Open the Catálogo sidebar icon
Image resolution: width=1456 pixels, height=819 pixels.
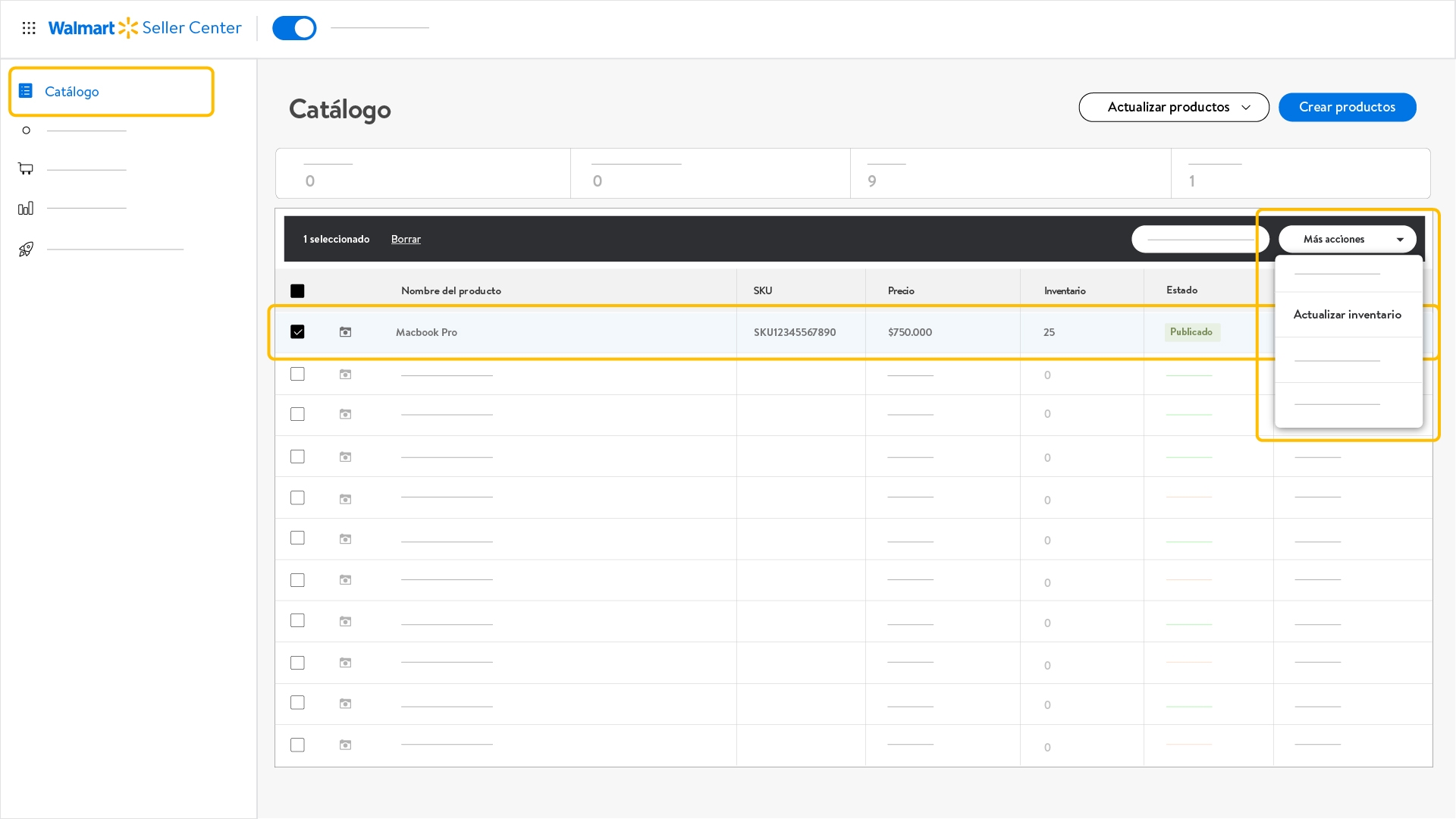26,91
